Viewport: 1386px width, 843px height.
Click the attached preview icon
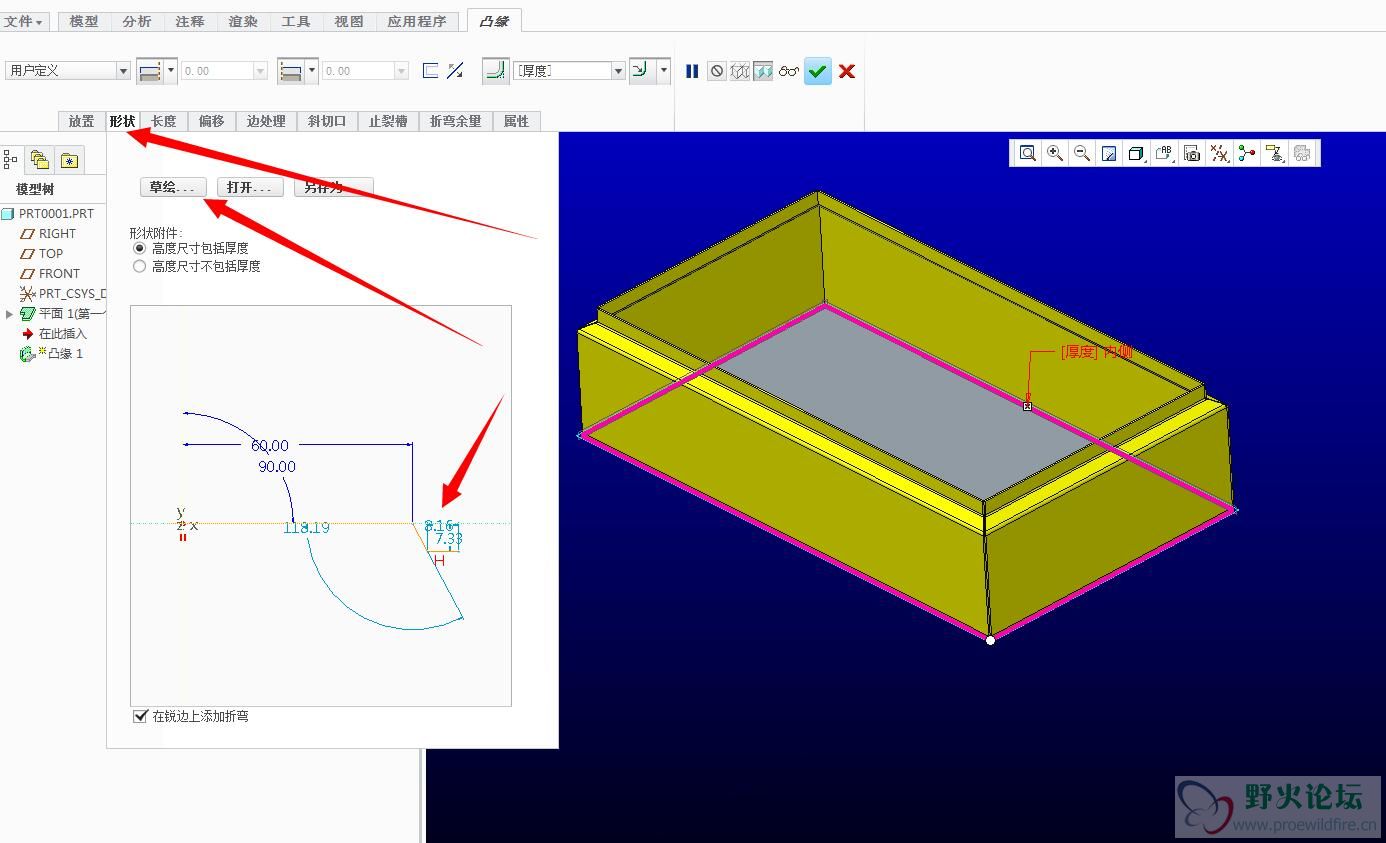[x=763, y=71]
